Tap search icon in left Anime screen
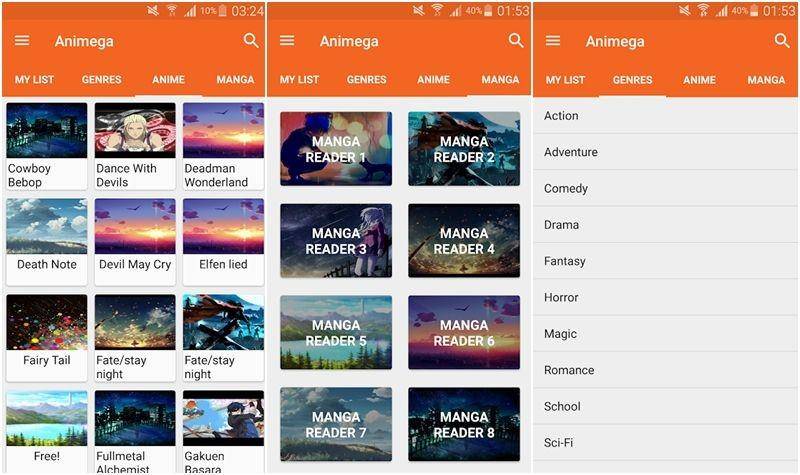This screenshot has width=800, height=475. tap(251, 40)
